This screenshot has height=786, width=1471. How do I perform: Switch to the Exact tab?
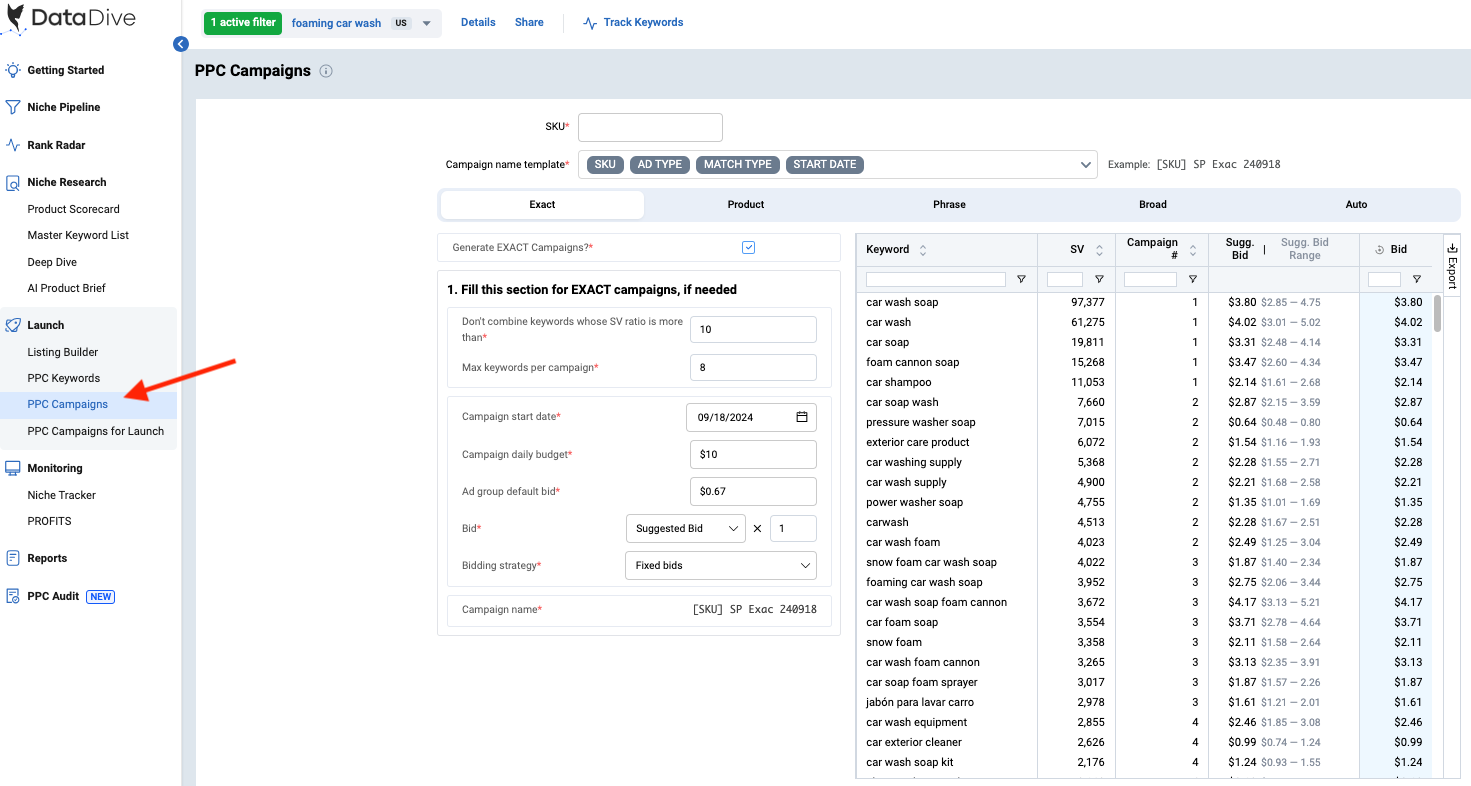(542, 204)
